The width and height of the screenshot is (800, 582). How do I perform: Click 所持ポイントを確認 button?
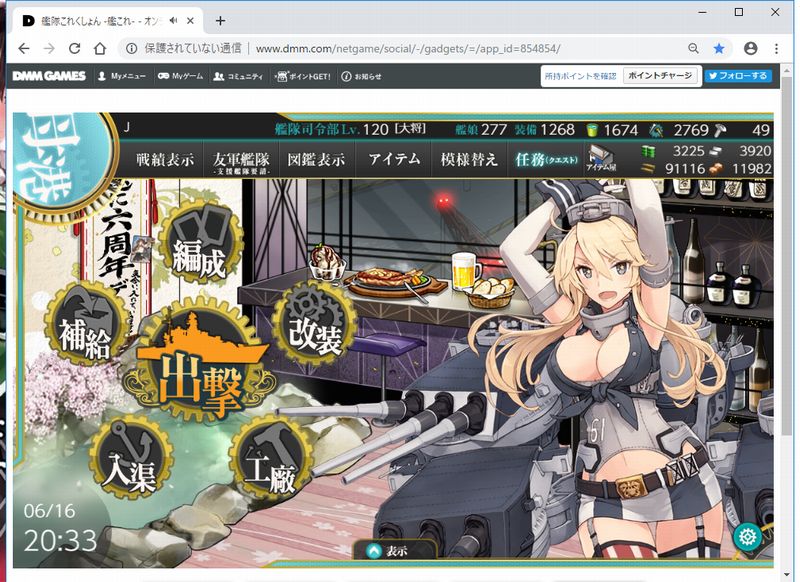[x=581, y=76]
